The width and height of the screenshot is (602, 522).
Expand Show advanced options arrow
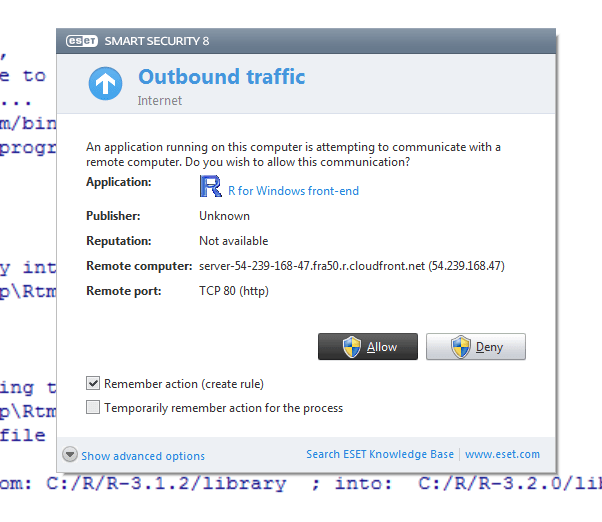[x=70, y=454]
